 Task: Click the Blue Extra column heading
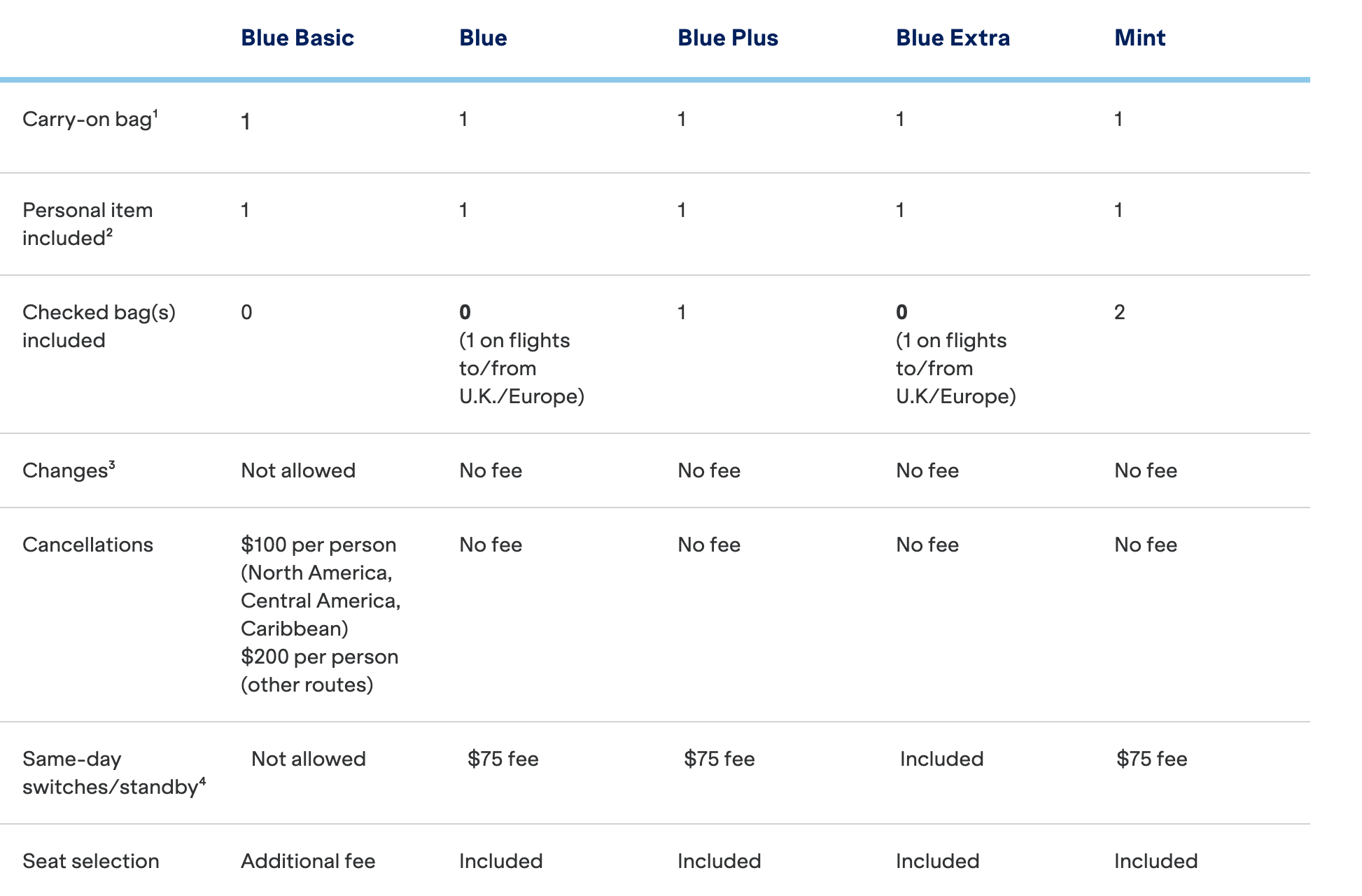pos(953,38)
